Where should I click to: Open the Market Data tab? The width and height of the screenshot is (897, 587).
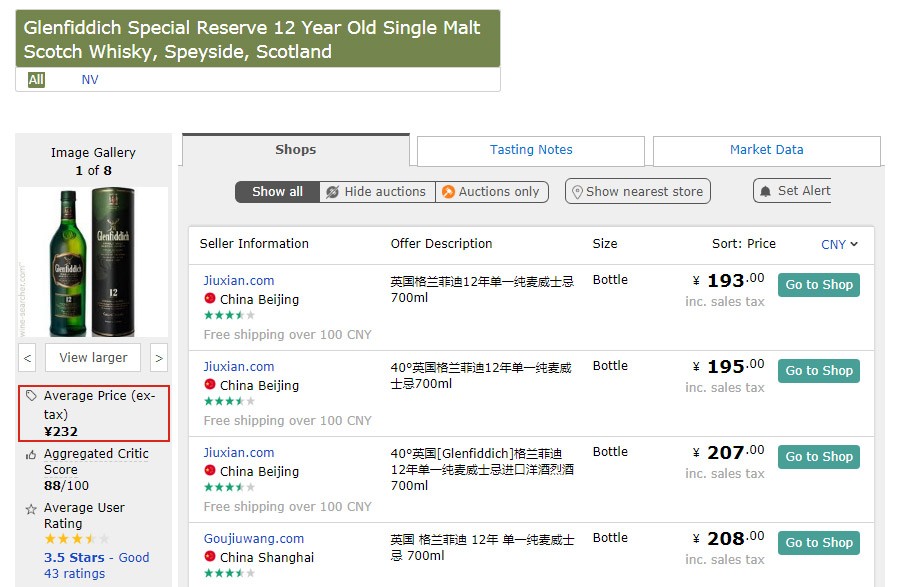pyautogui.click(x=766, y=150)
